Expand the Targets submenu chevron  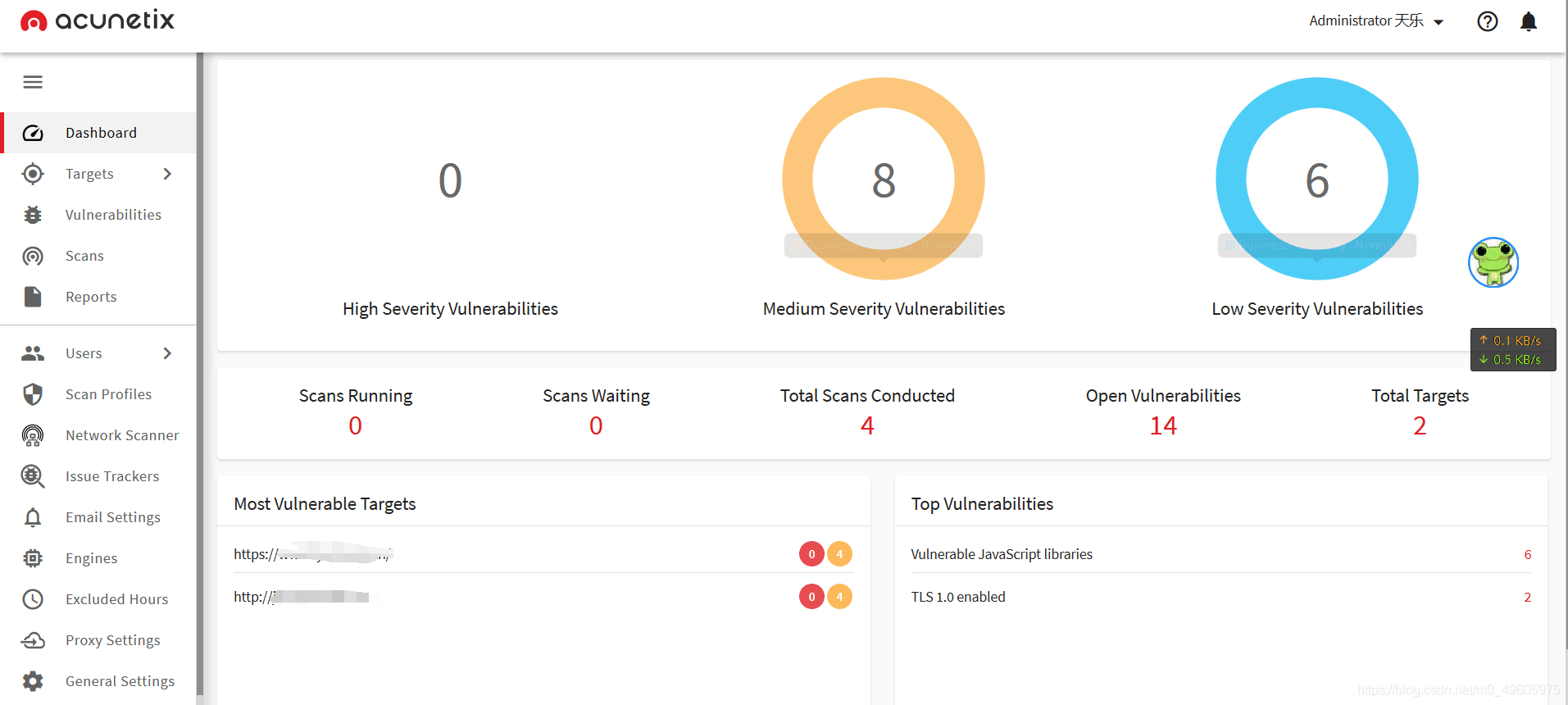167,174
